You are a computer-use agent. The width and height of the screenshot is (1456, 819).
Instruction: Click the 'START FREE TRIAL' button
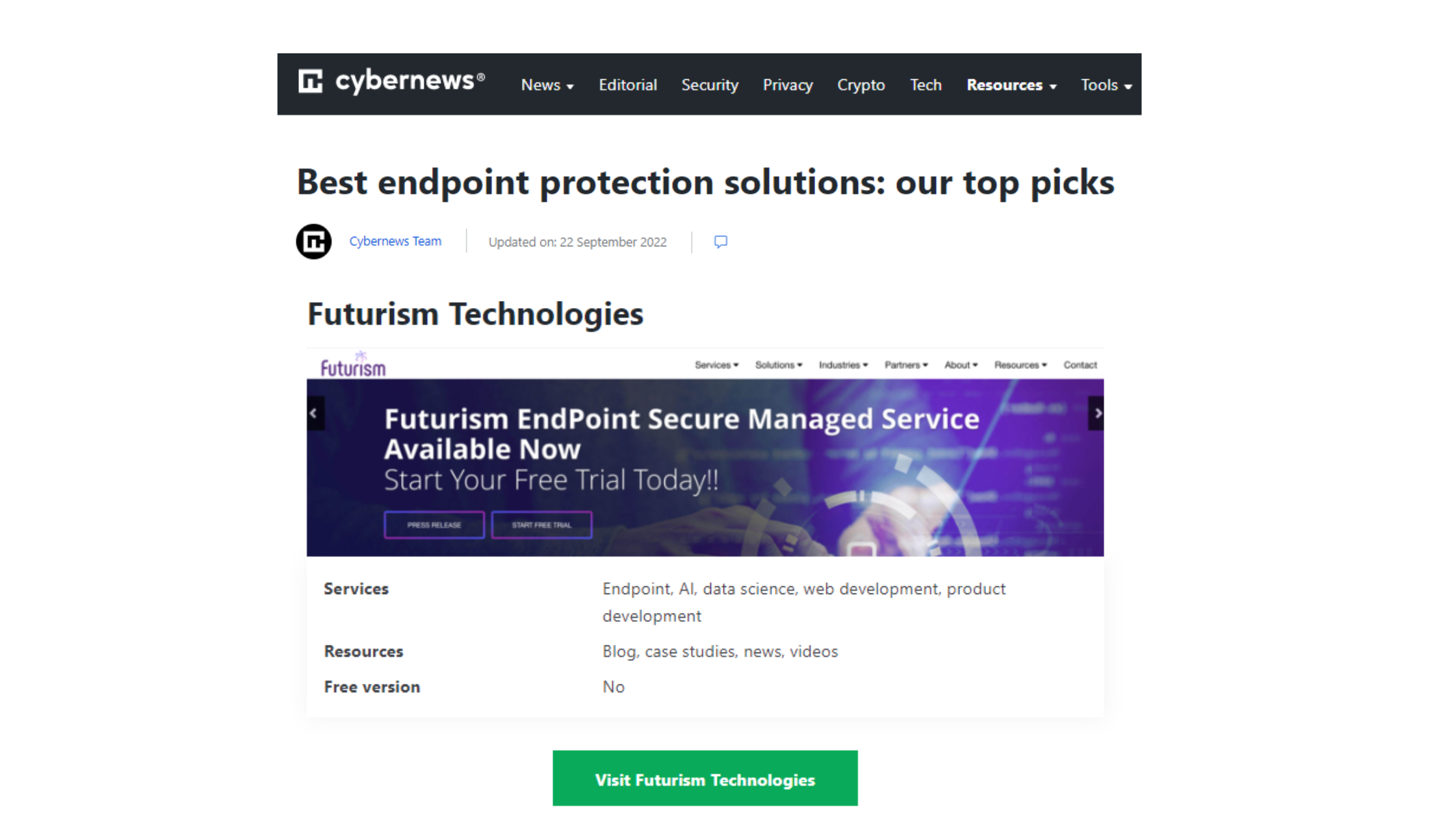tap(540, 523)
